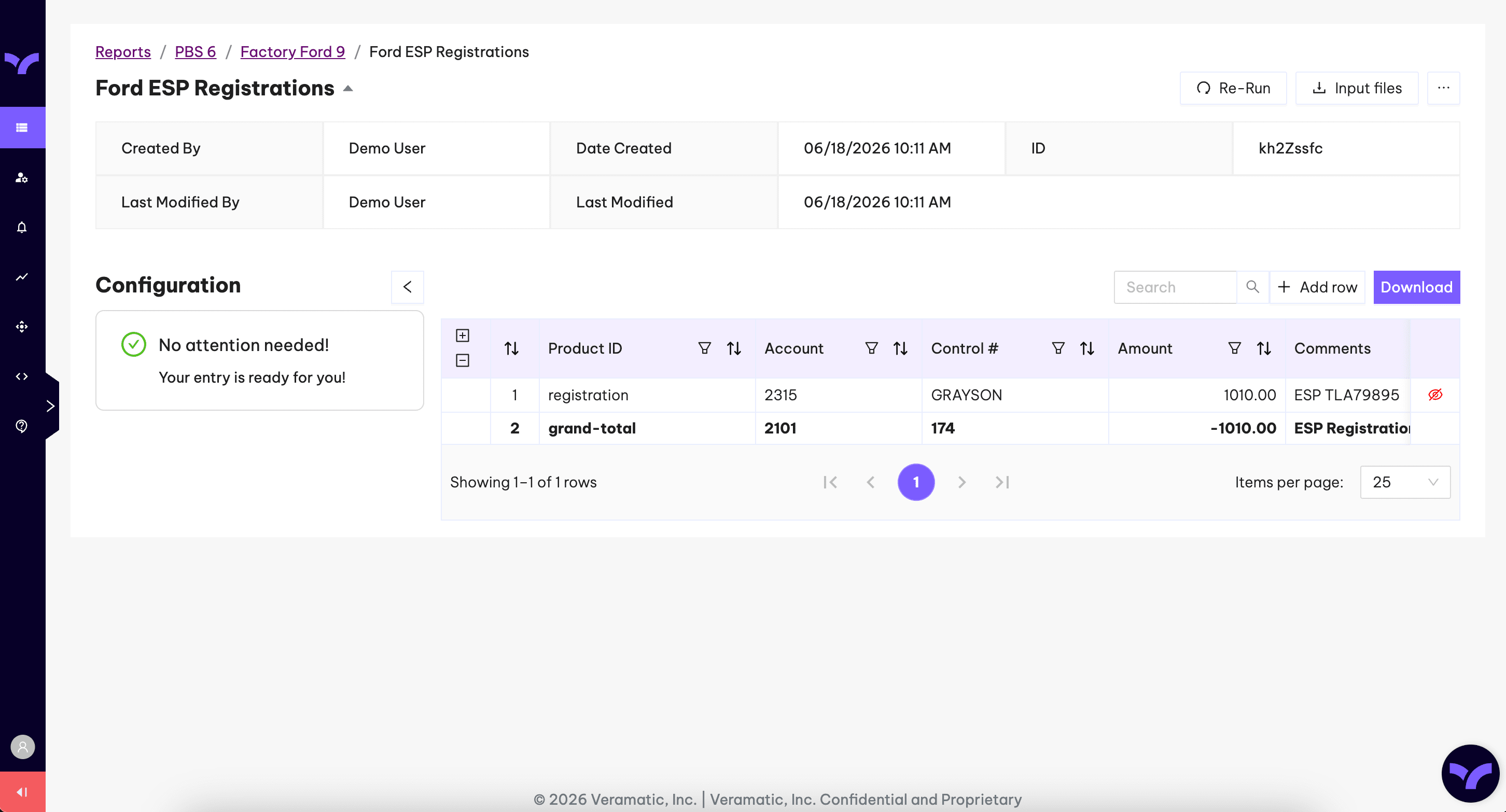Open the Reports breadcrumb link

click(123, 51)
